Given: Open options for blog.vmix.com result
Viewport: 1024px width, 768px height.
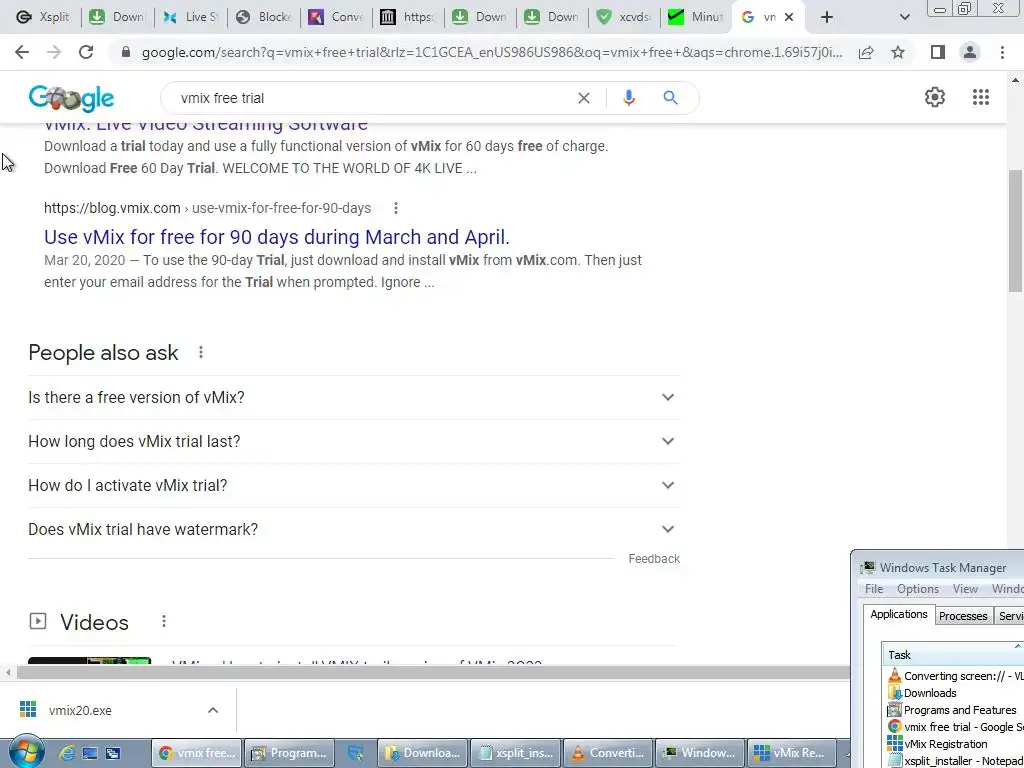Looking at the screenshot, I should [396, 208].
